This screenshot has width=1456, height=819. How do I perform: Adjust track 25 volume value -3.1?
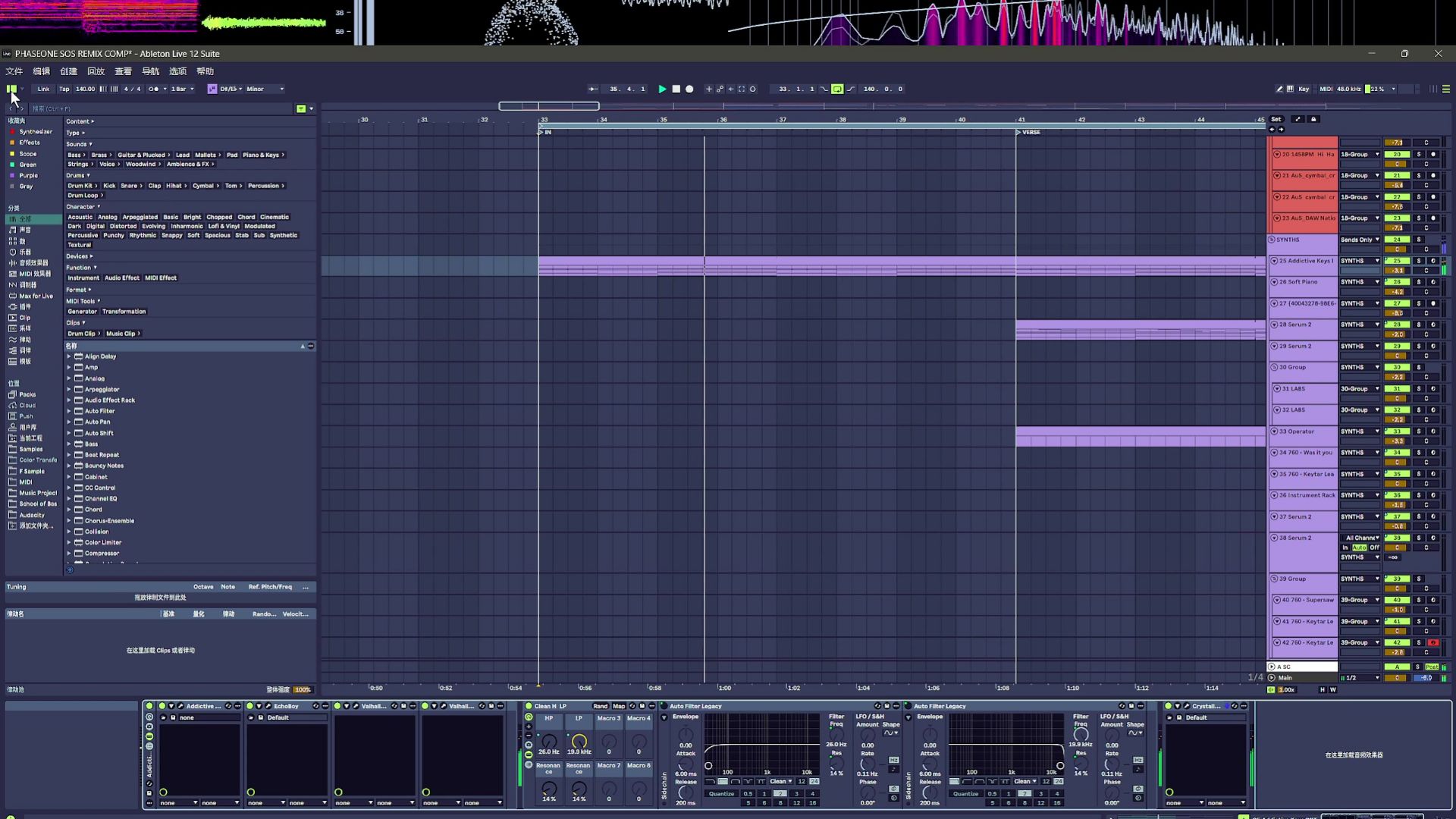tap(1397, 271)
